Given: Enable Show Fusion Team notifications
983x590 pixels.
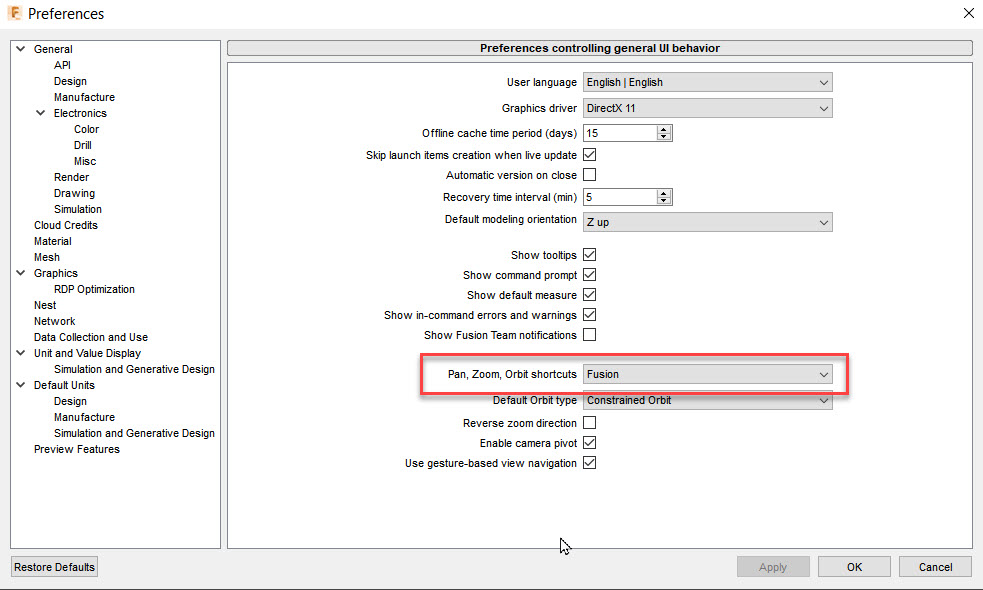Looking at the screenshot, I should point(589,334).
